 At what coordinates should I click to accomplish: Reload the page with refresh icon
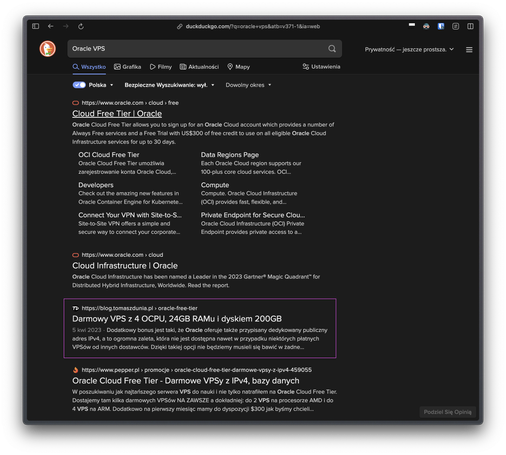click(81, 26)
